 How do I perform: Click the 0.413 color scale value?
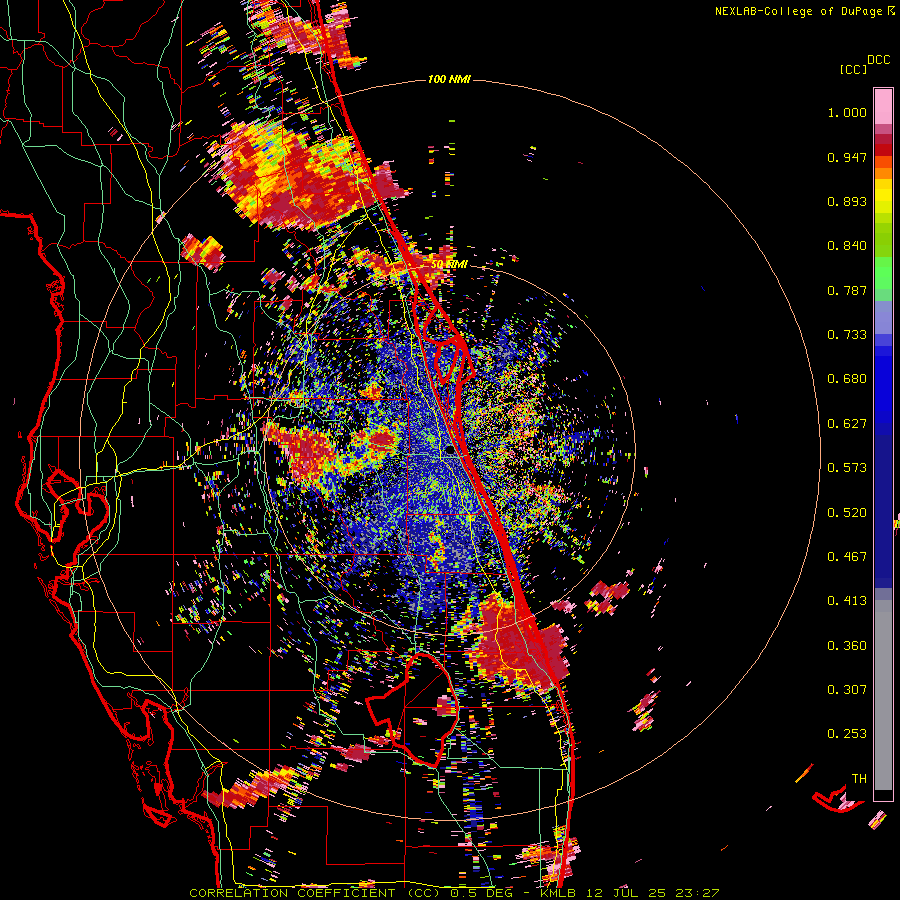847,601
